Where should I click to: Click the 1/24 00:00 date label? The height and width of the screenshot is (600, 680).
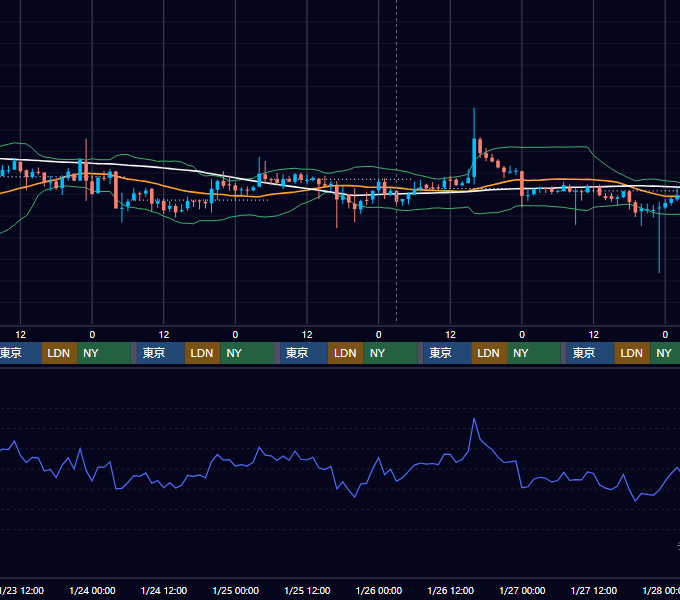(92, 590)
